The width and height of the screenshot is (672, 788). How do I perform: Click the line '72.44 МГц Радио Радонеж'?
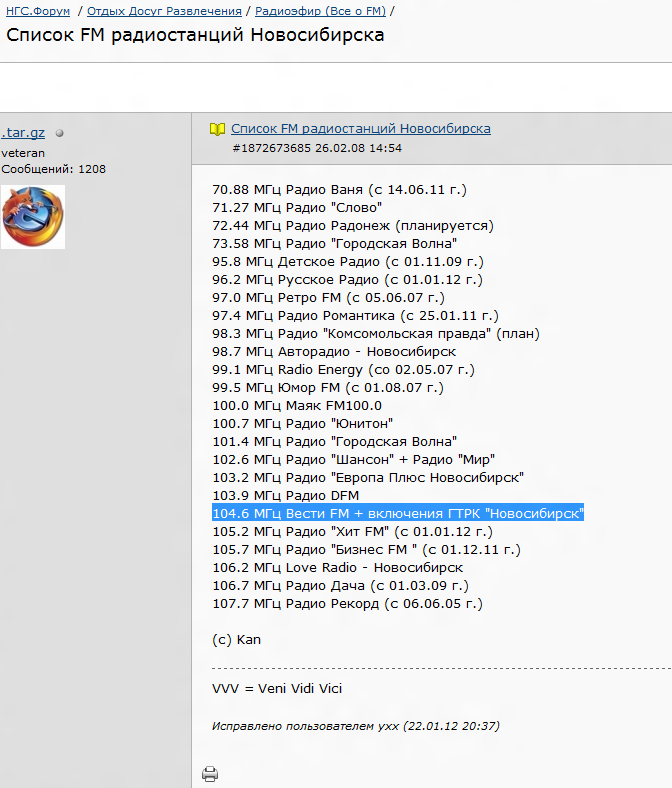(353, 226)
